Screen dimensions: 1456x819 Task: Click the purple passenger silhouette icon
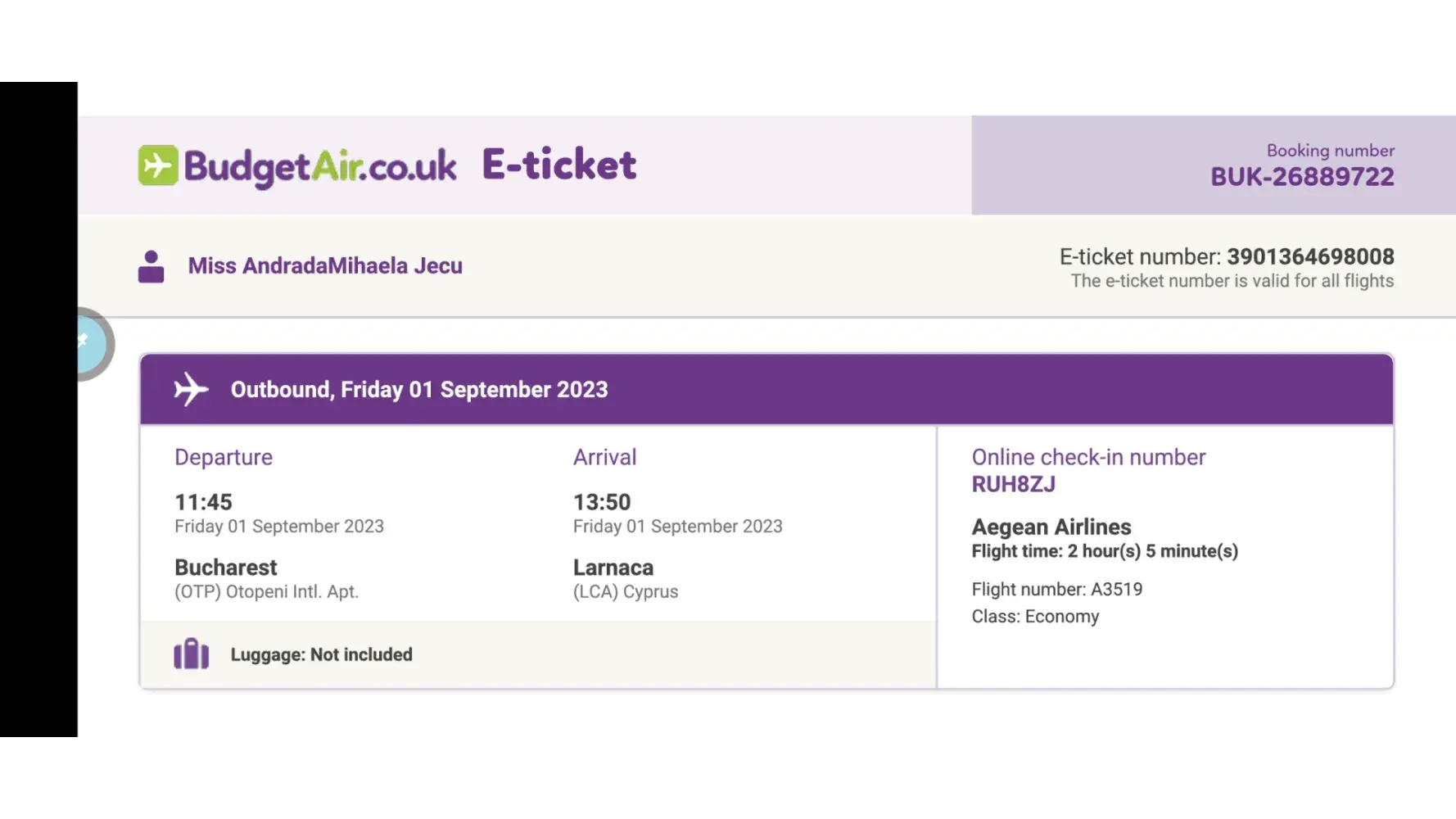pos(151,267)
